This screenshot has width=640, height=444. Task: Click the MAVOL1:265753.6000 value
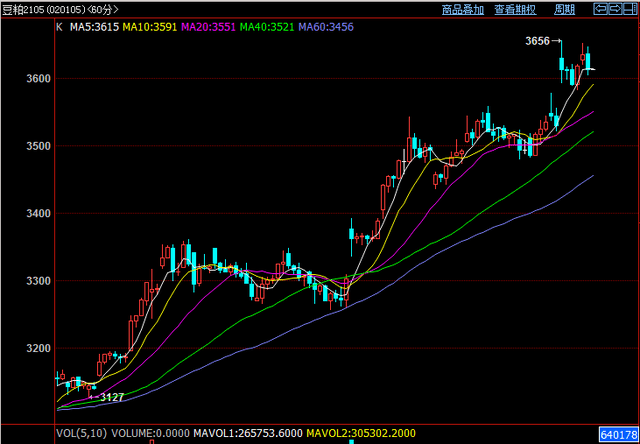248,433
